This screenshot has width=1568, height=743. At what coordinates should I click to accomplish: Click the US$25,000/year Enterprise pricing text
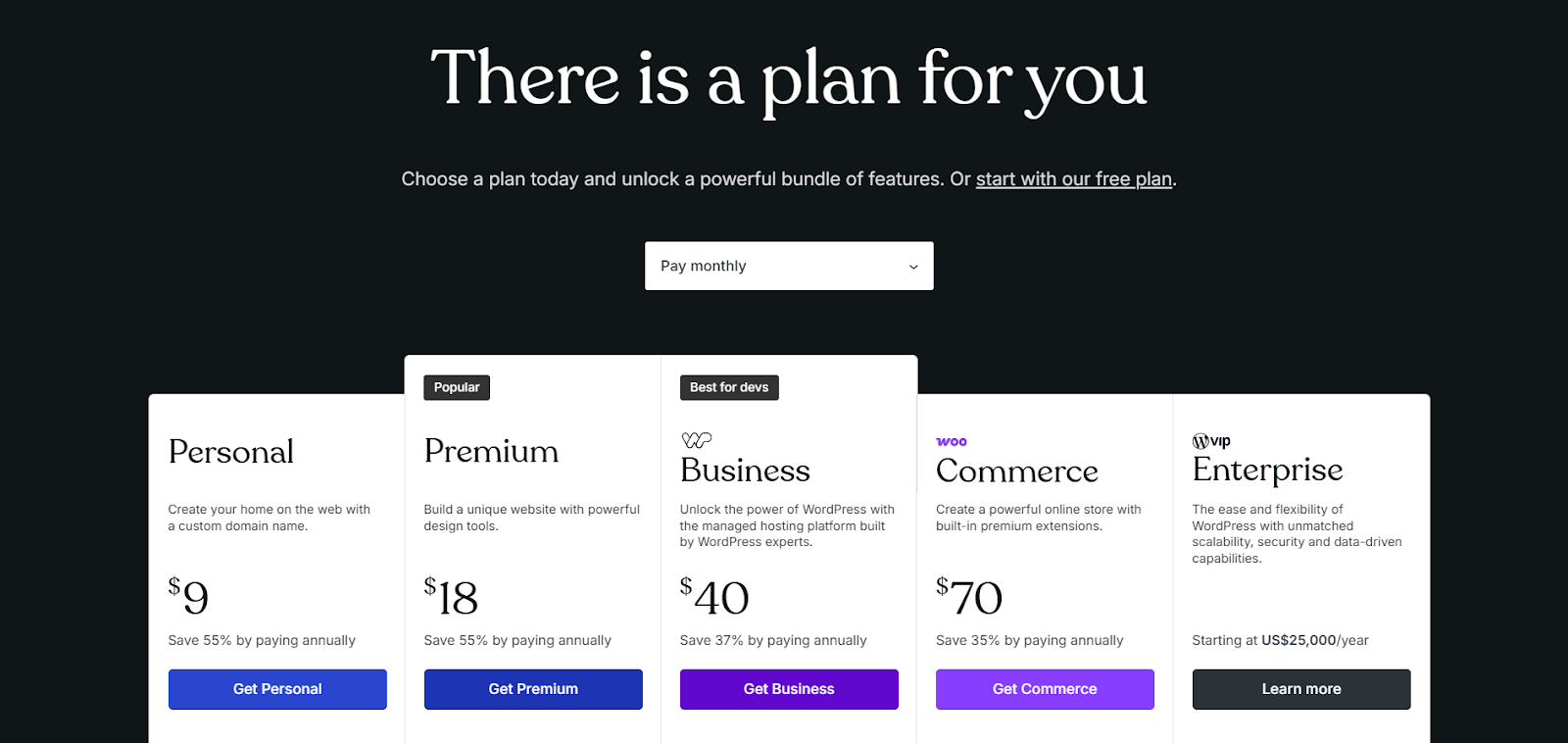pos(1280,640)
